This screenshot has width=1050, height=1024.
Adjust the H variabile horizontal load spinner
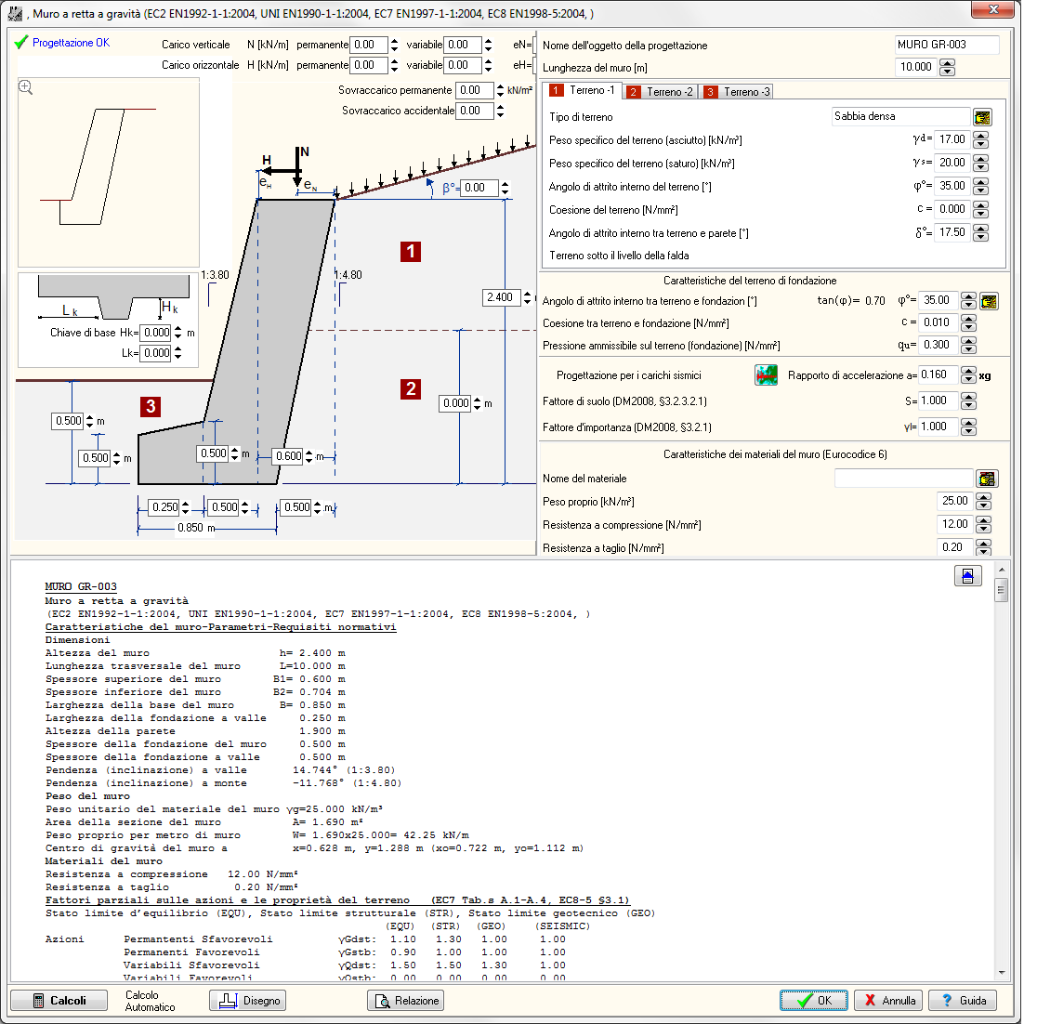click(x=488, y=66)
